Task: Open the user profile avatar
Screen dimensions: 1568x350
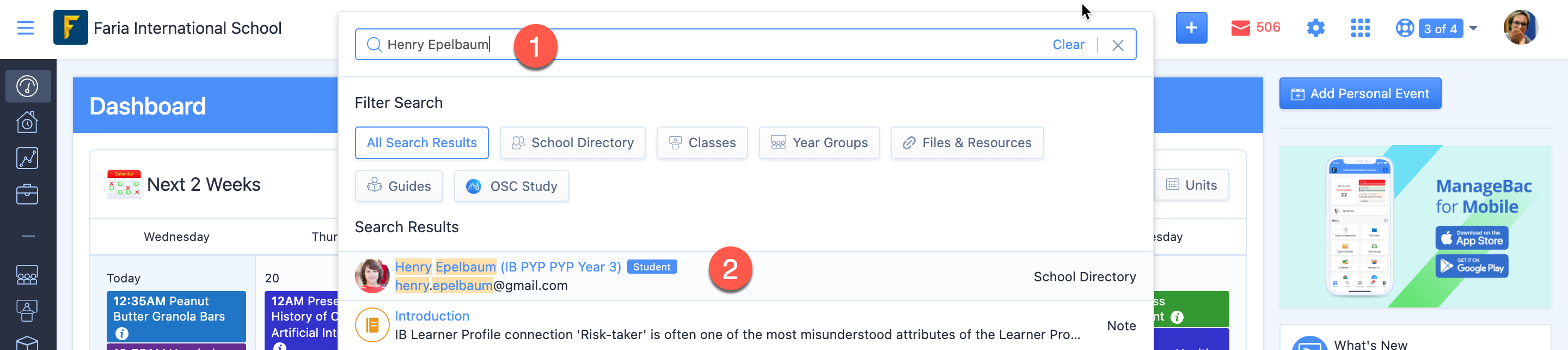Action: coord(1520,28)
